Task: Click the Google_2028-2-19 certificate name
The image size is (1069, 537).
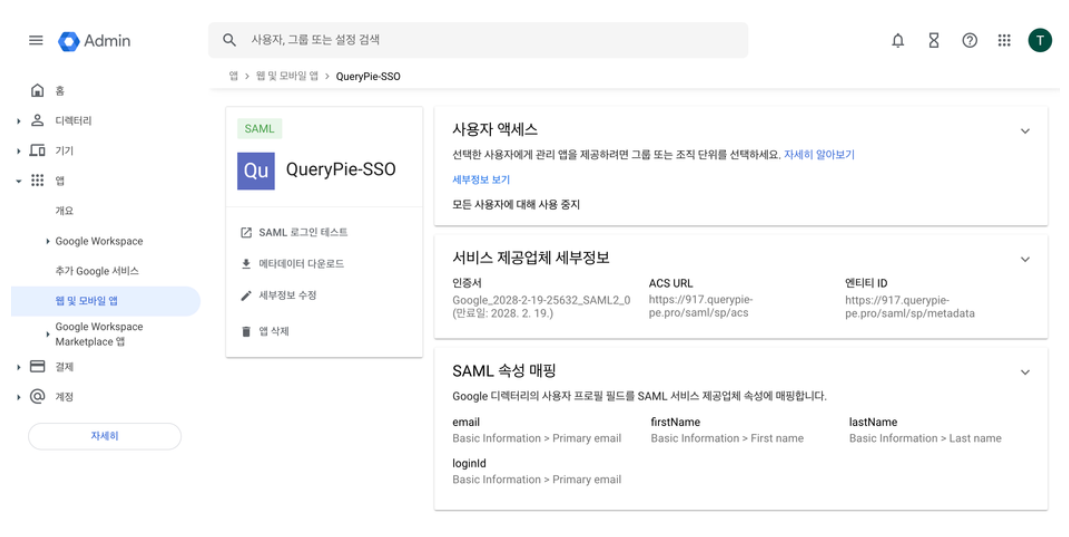Action: click(x=541, y=300)
